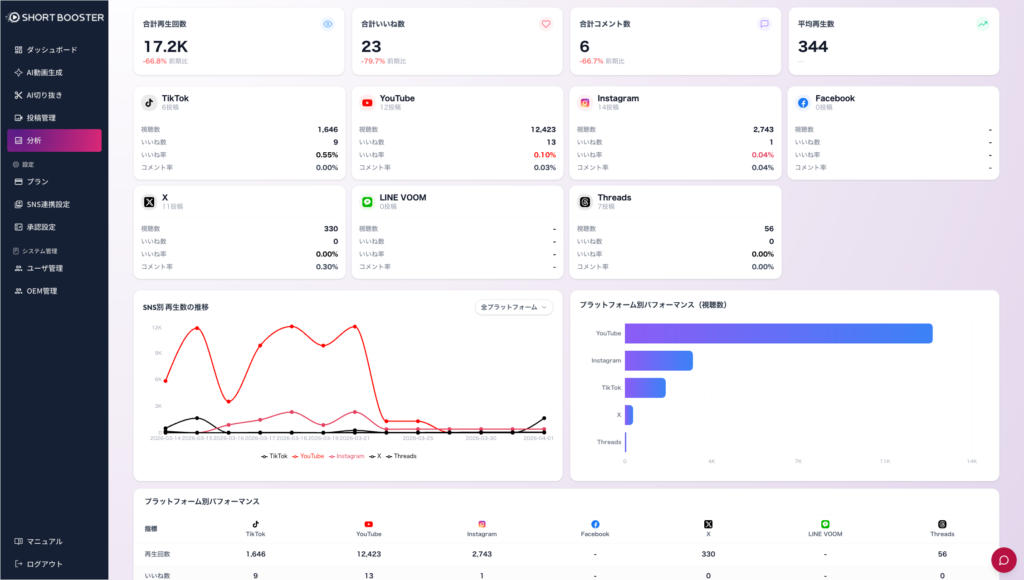Click the eye icon on total views card
1024x580 pixels.
point(328,24)
